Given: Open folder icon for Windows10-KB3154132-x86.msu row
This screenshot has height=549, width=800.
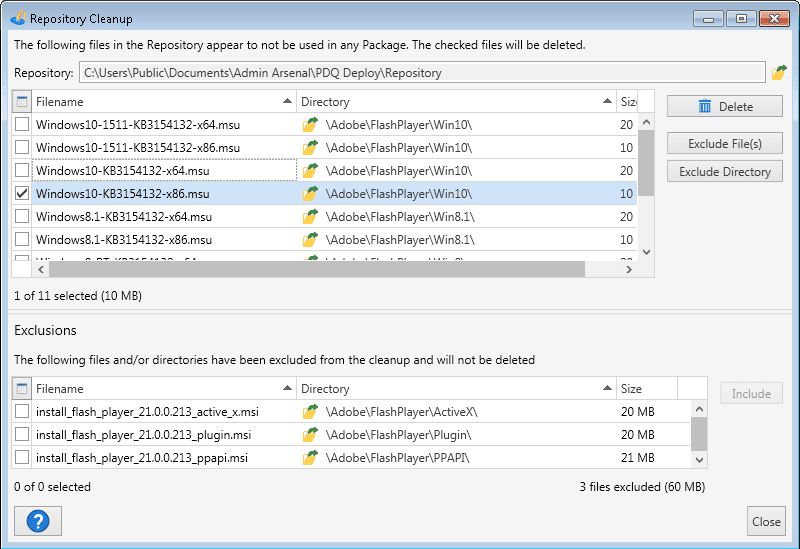Looking at the screenshot, I should 310,193.
